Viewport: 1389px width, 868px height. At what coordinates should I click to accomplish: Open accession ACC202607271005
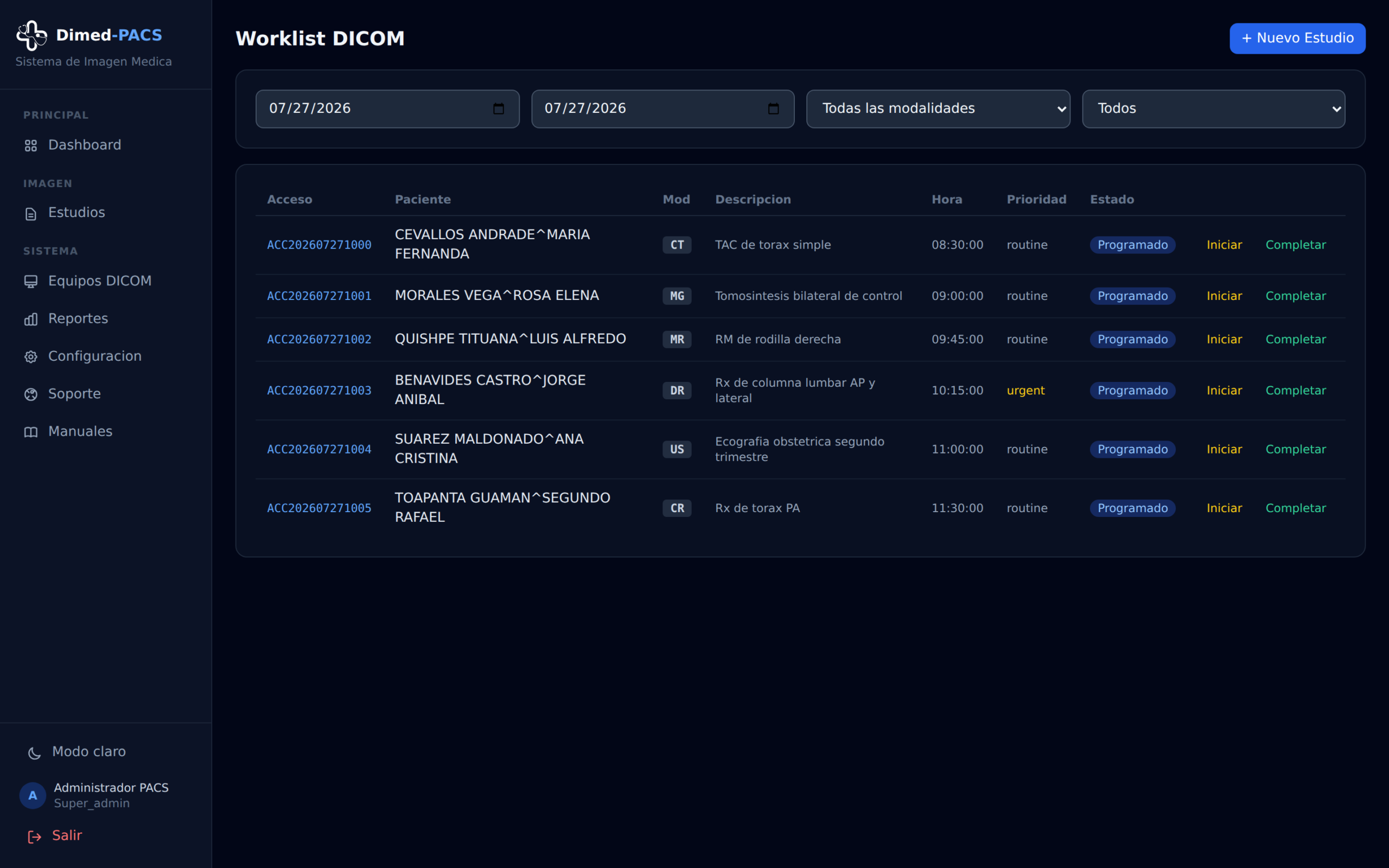(319, 508)
